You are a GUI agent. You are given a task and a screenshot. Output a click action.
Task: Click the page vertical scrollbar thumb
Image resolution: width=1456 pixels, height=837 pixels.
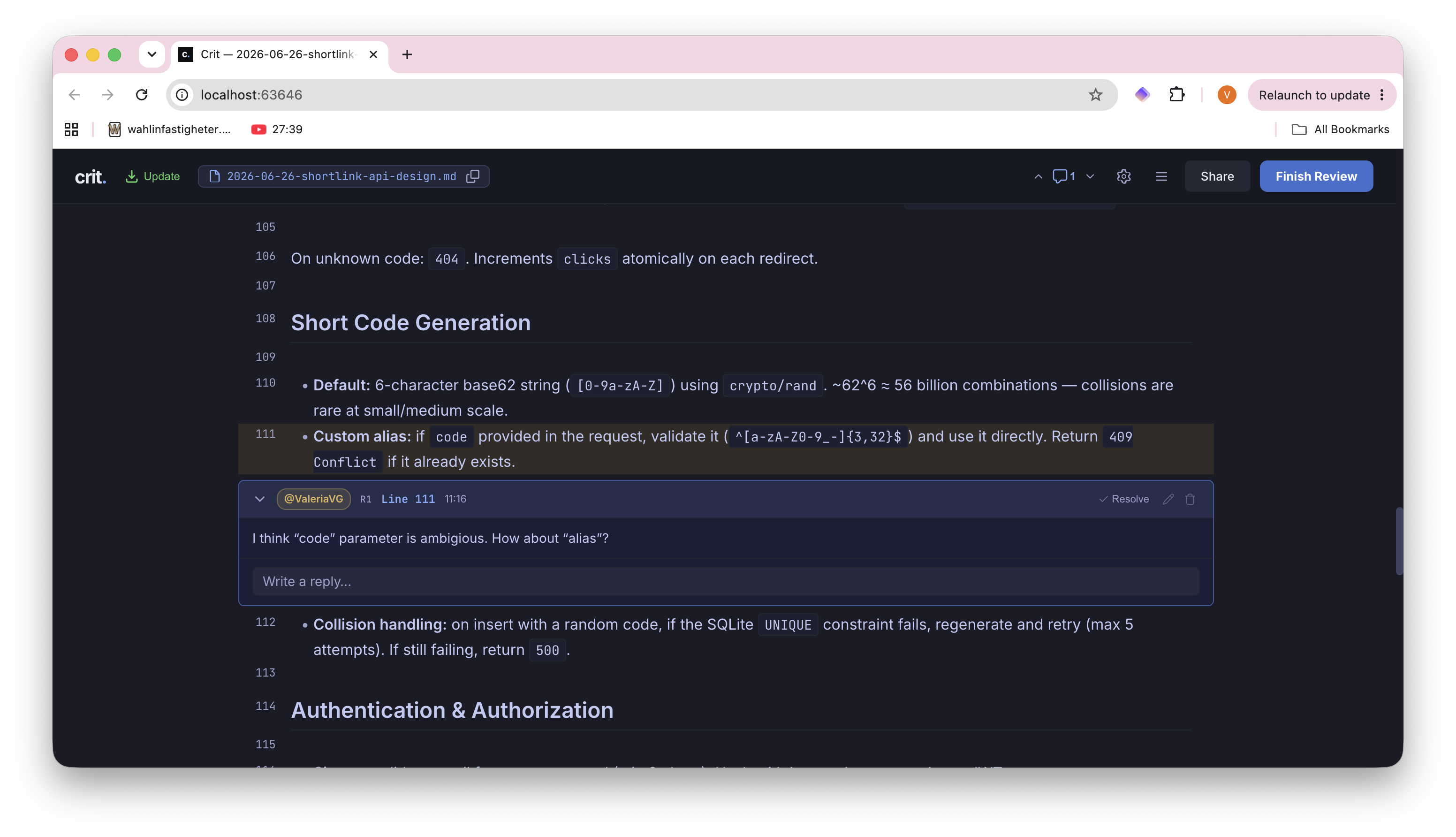(x=1399, y=540)
